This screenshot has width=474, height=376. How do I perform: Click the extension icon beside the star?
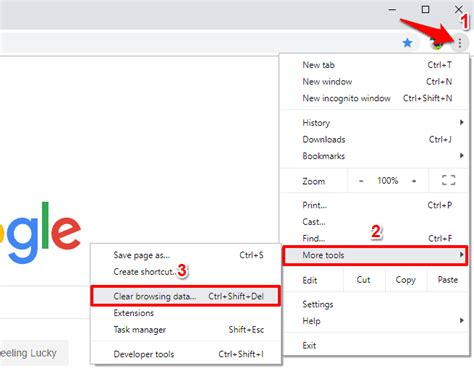click(437, 43)
